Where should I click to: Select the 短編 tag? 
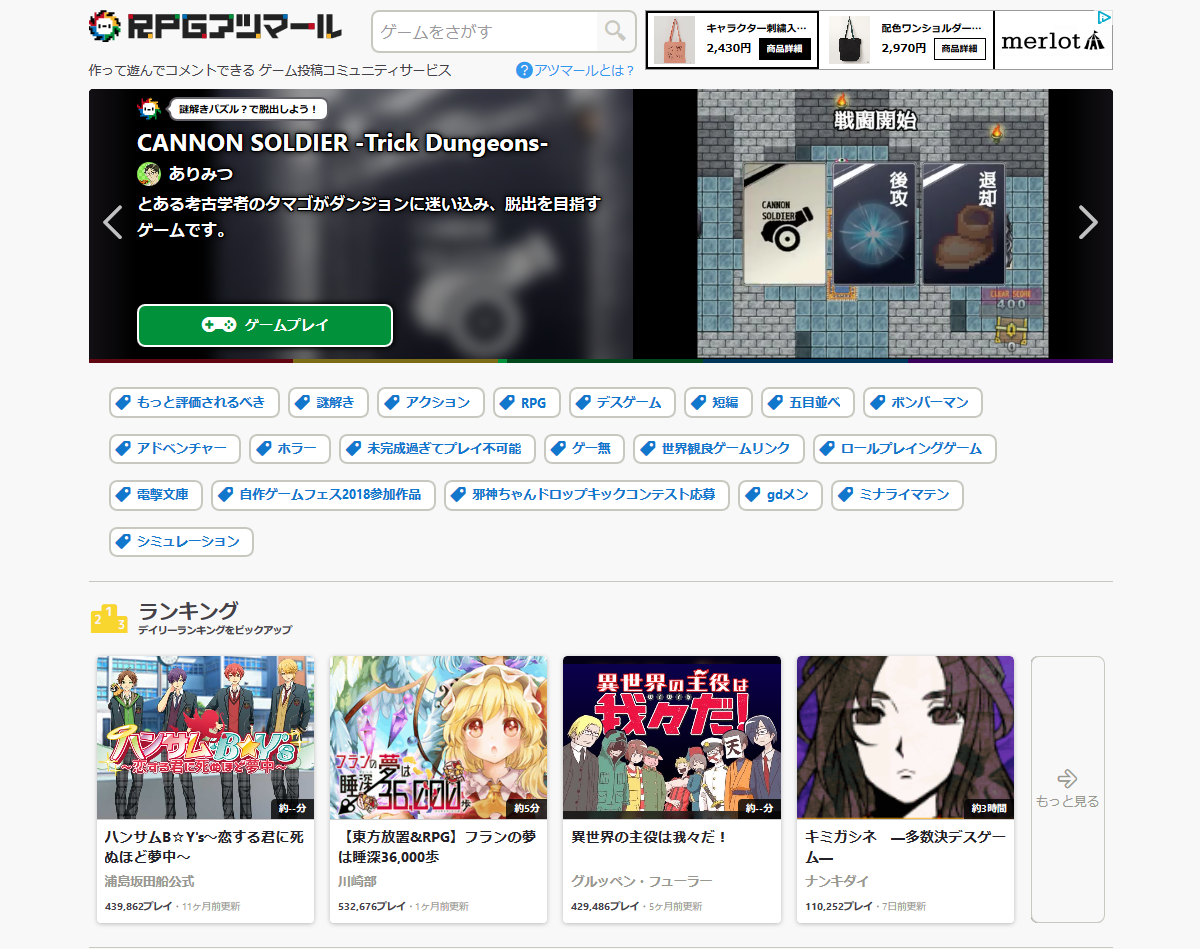(x=718, y=402)
